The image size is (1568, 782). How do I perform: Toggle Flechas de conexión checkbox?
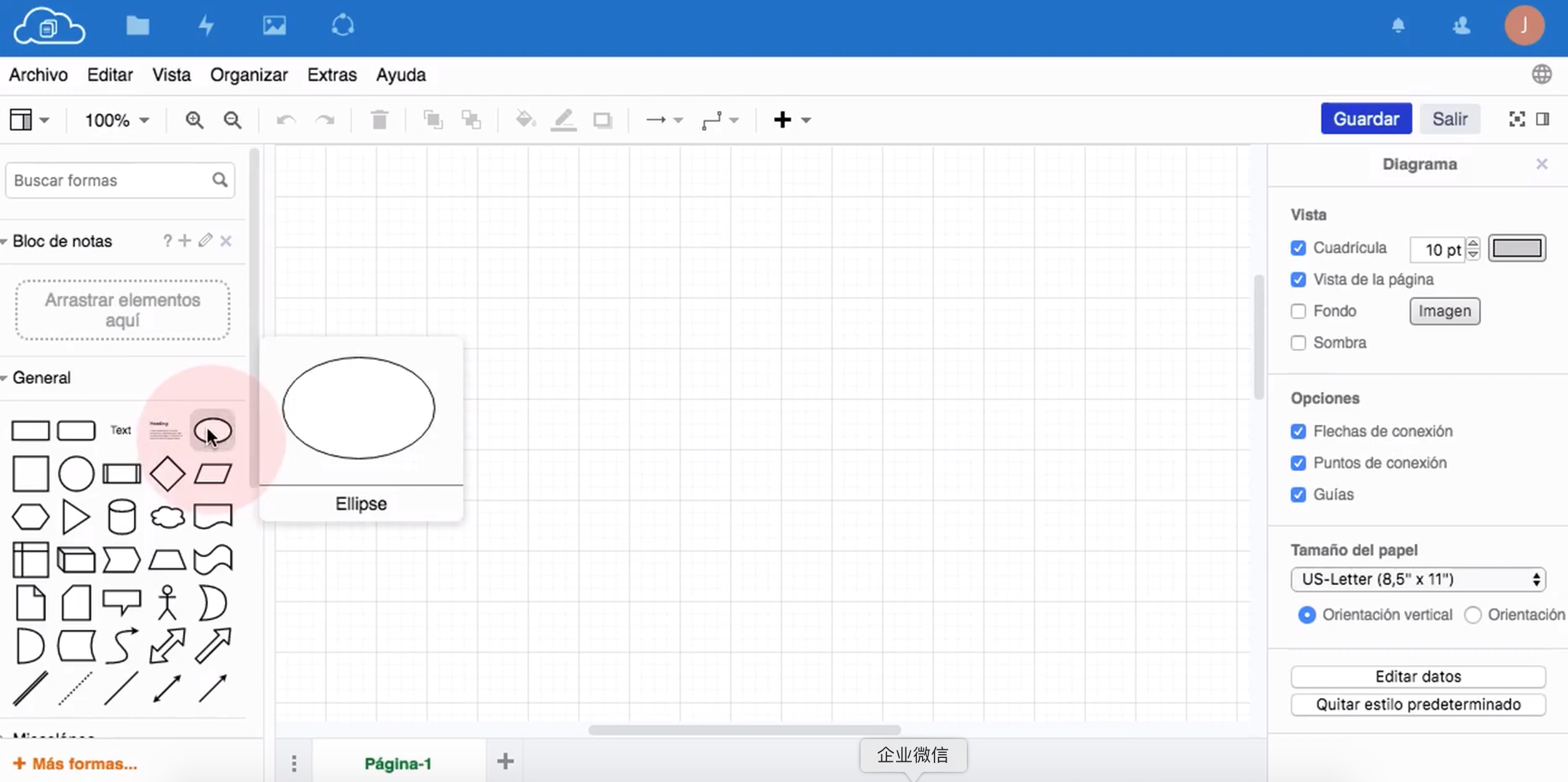tap(1298, 431)
